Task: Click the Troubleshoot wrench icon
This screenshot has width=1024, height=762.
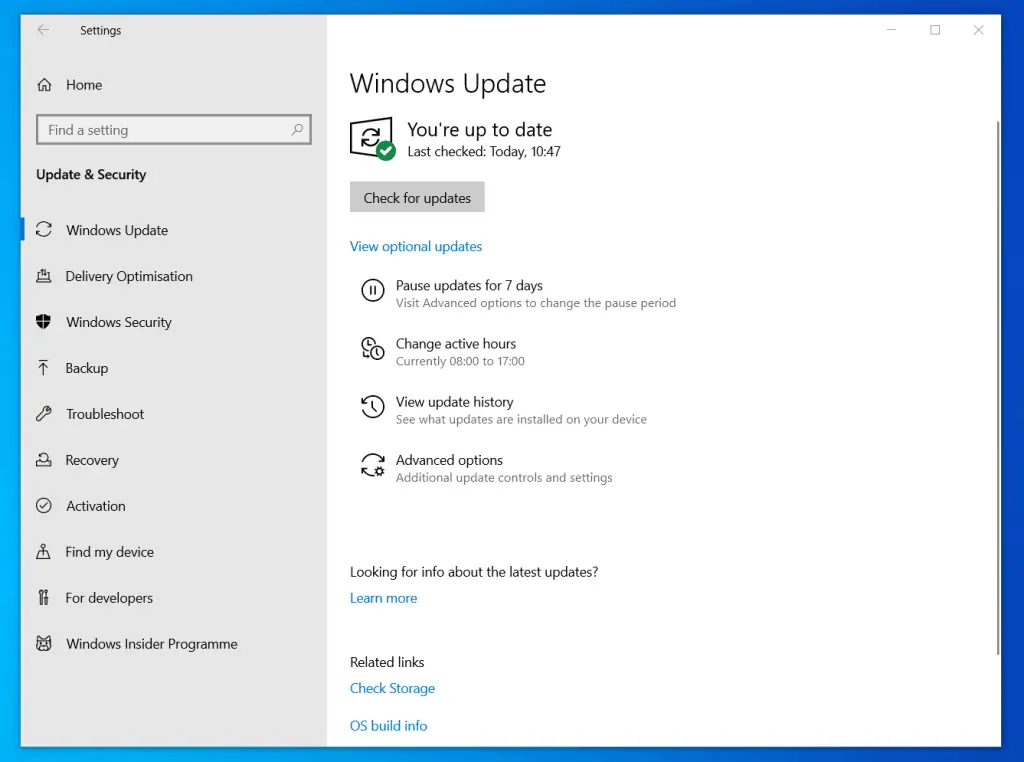Action: 44,414
